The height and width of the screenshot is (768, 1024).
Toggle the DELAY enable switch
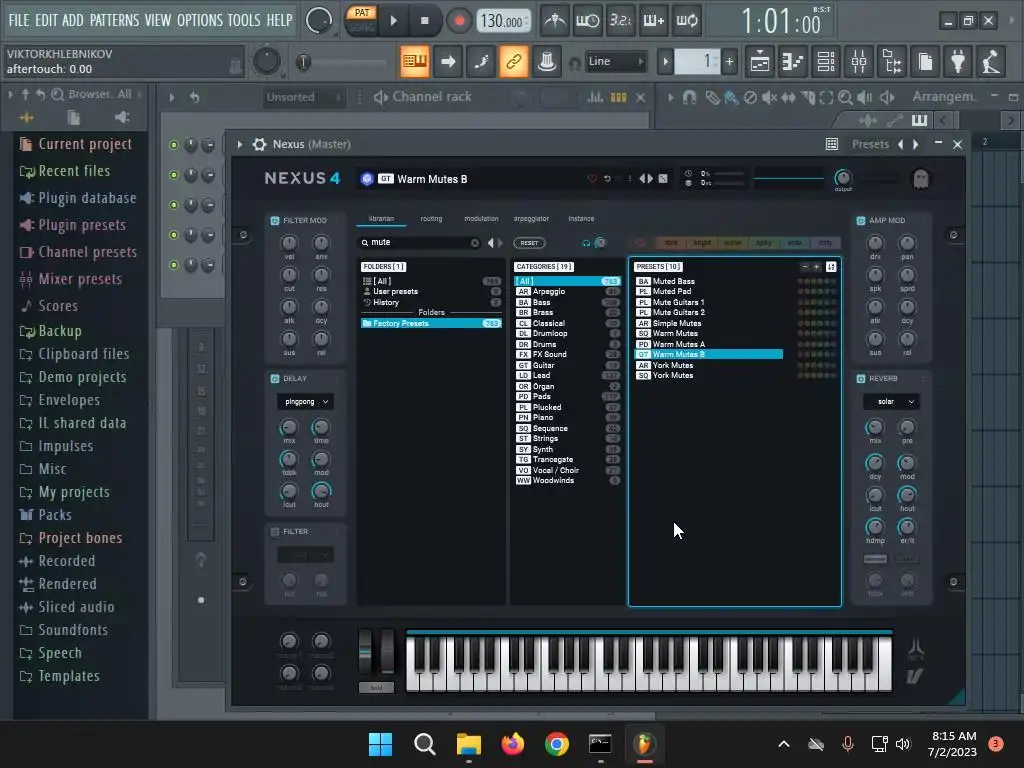pyautogui.click(x=275, y=379)
